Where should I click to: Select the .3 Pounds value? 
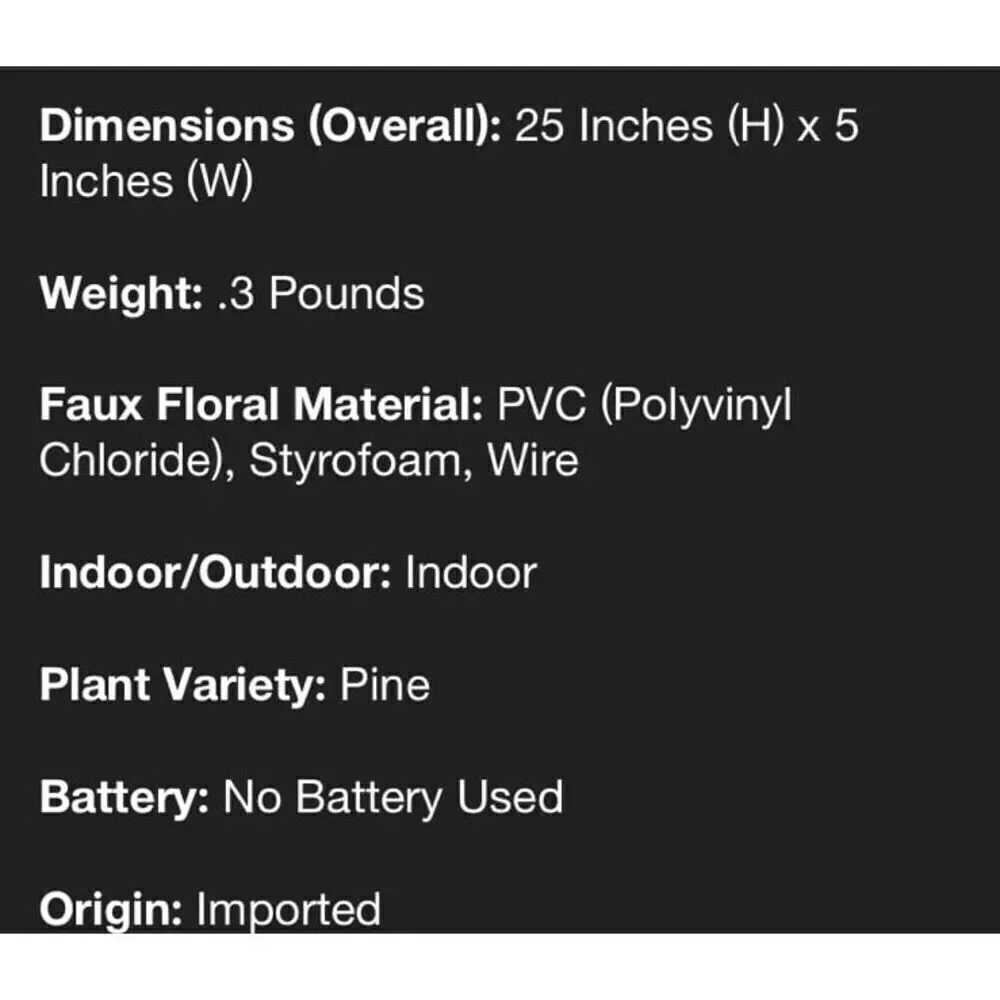coord(321,293)
